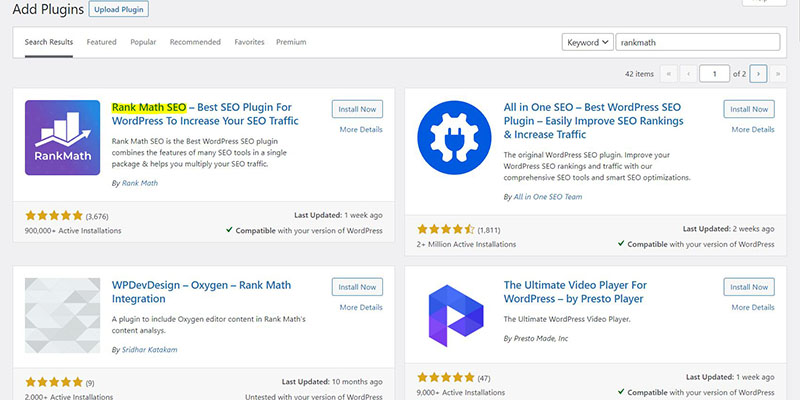800x400 pixels.
Task: Open More Details for Rank Math SEO
Action: coord(361,130)
